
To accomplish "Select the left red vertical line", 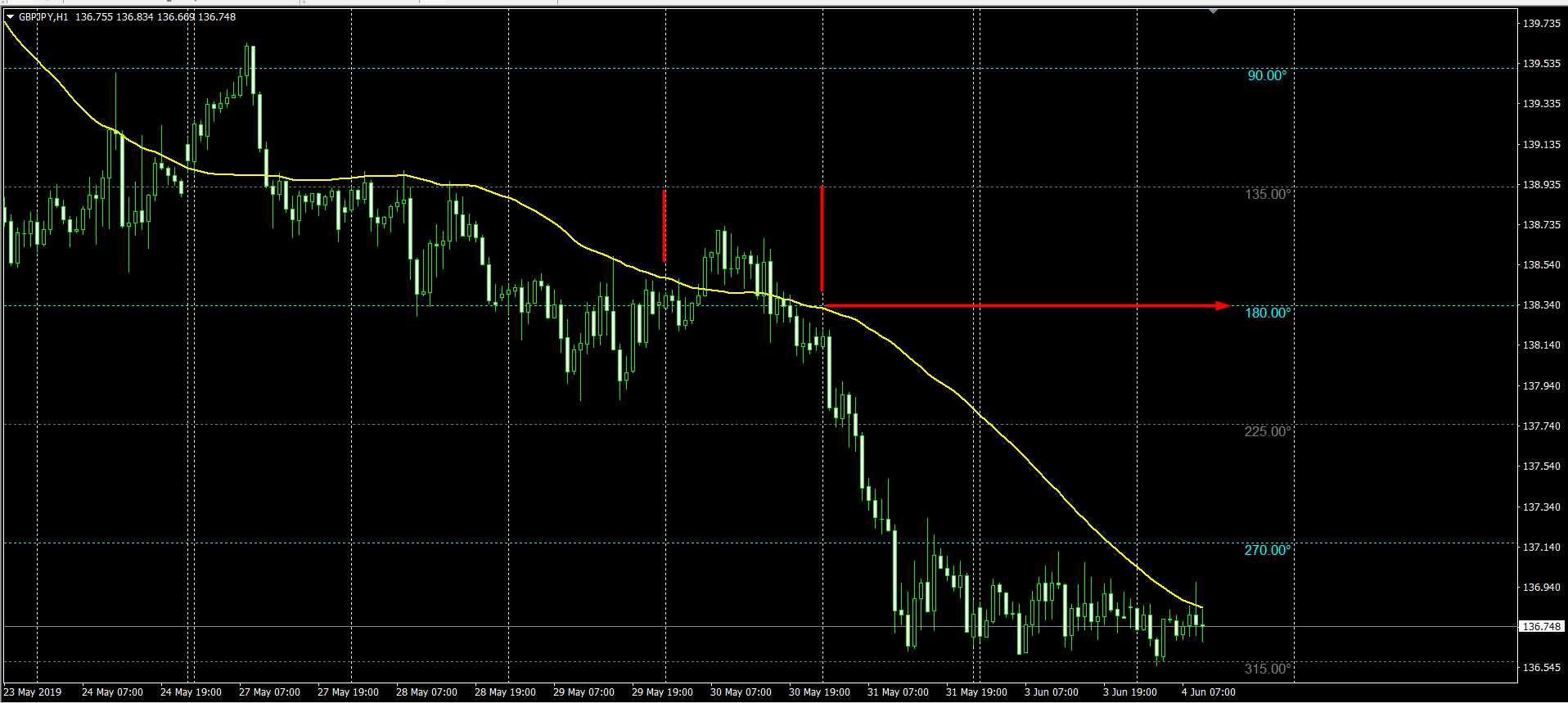I will click(664, 226).
